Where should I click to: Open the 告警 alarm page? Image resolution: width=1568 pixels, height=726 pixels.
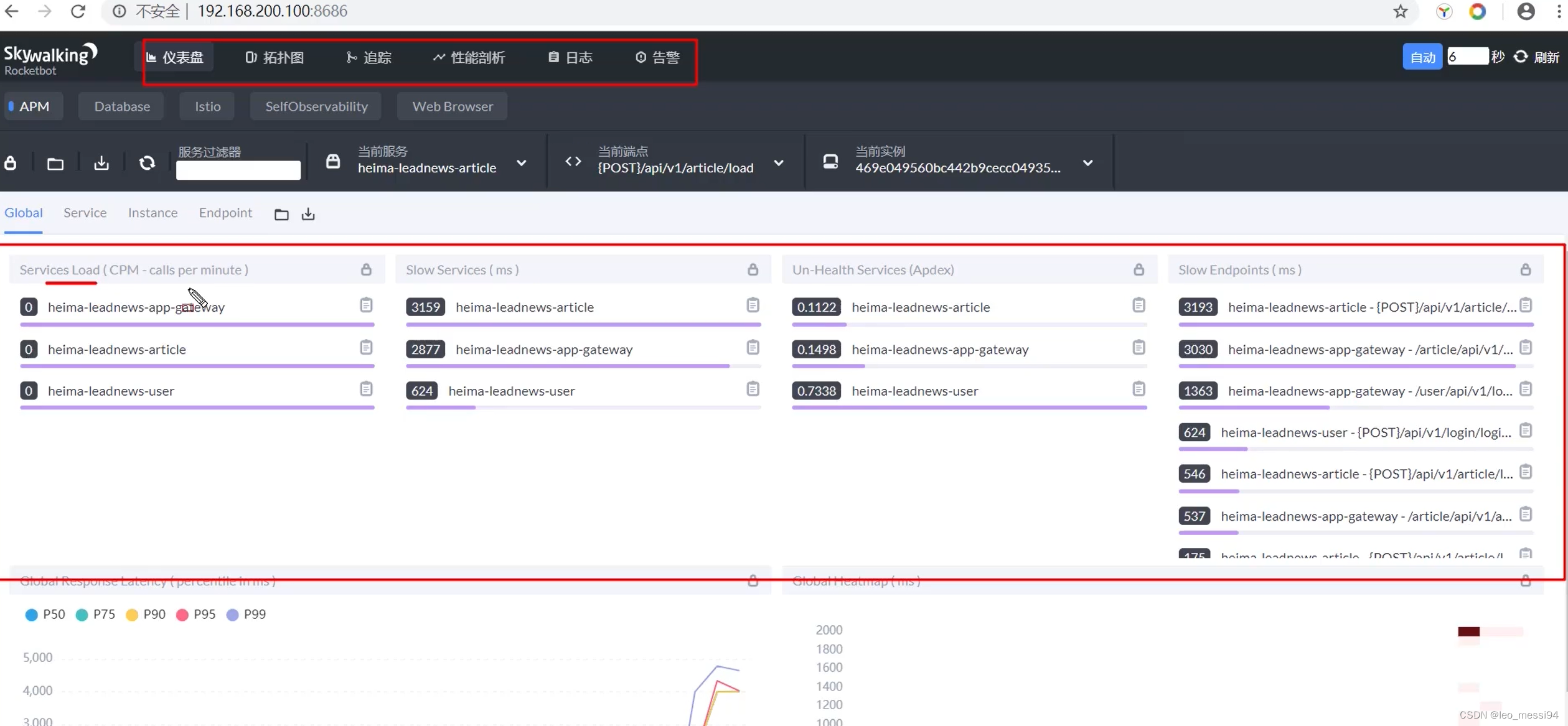(658, 57)
